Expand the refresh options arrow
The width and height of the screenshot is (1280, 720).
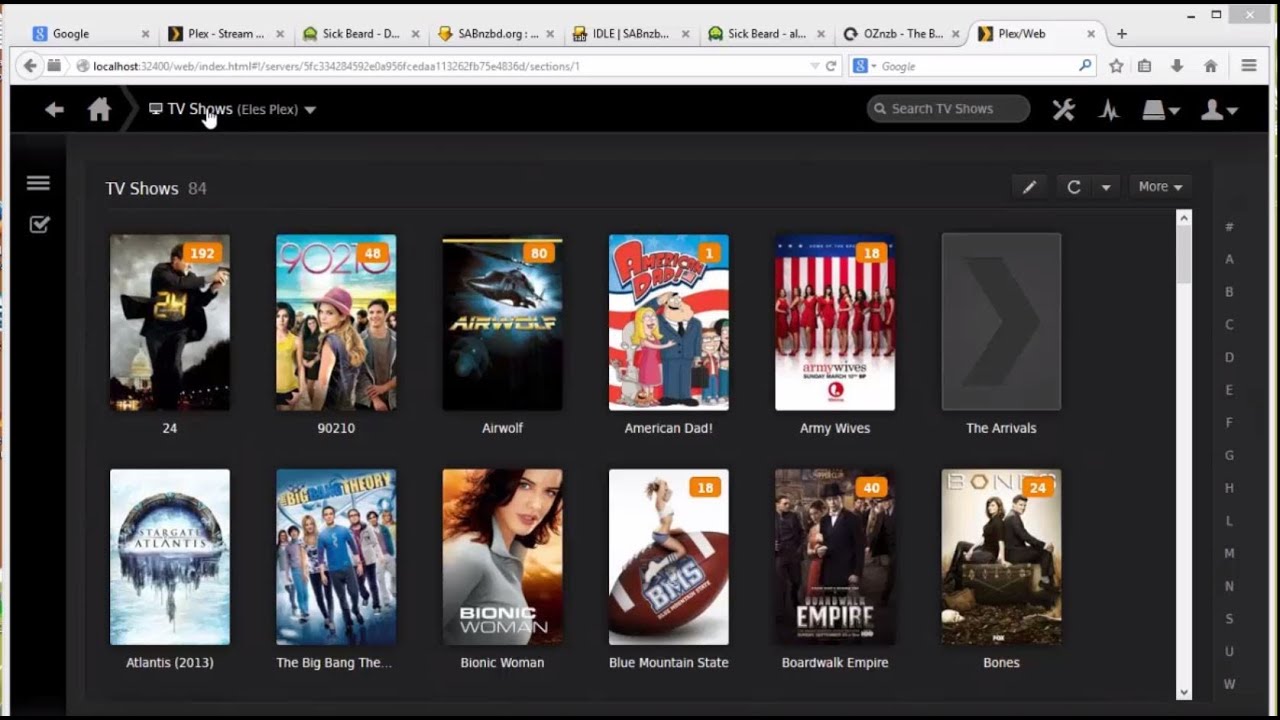coord(1105,187)
